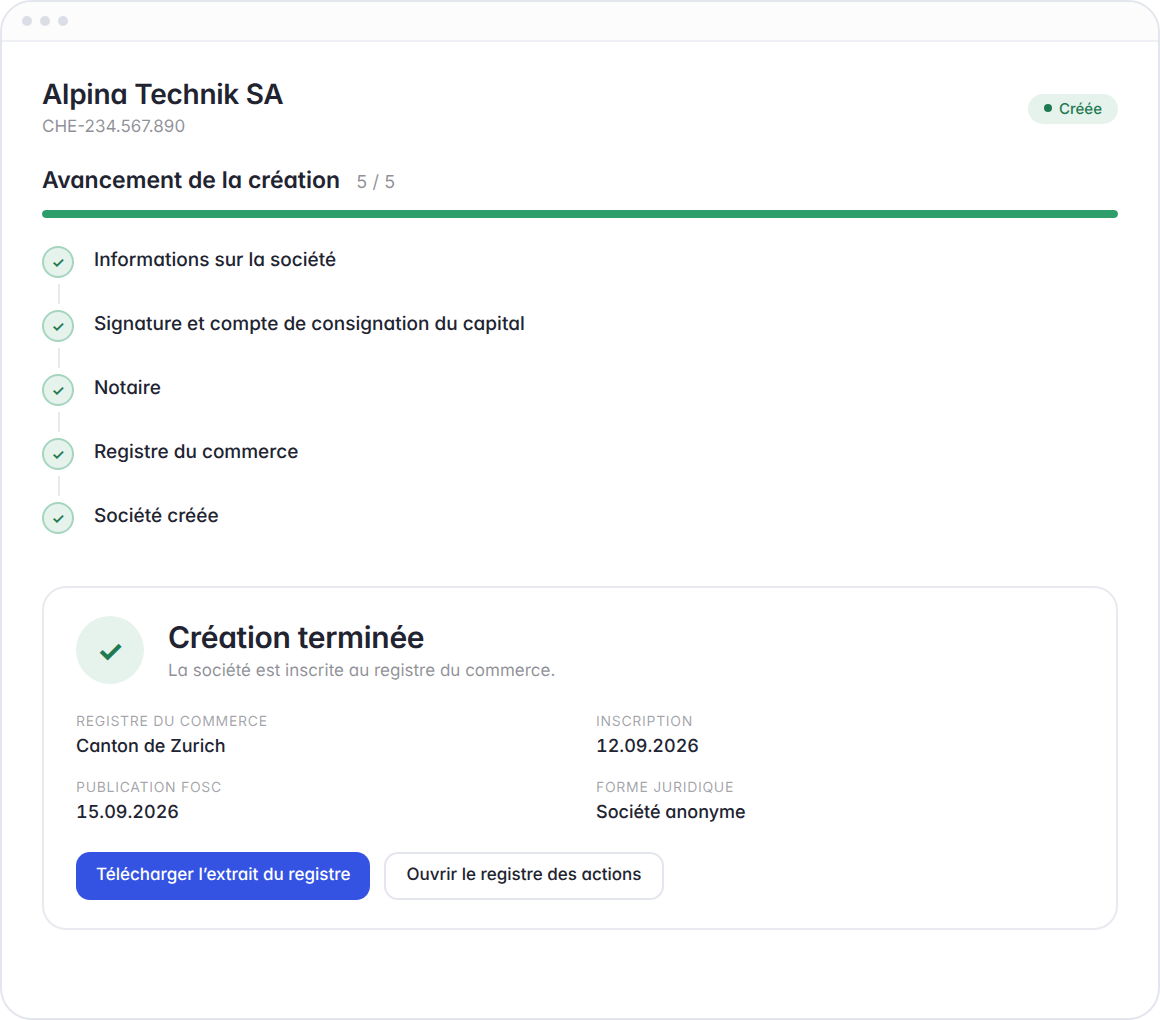Click the FORME JURIDIQUE field label
Screen dimensions: 1160x1020
(x=665, y=787)
